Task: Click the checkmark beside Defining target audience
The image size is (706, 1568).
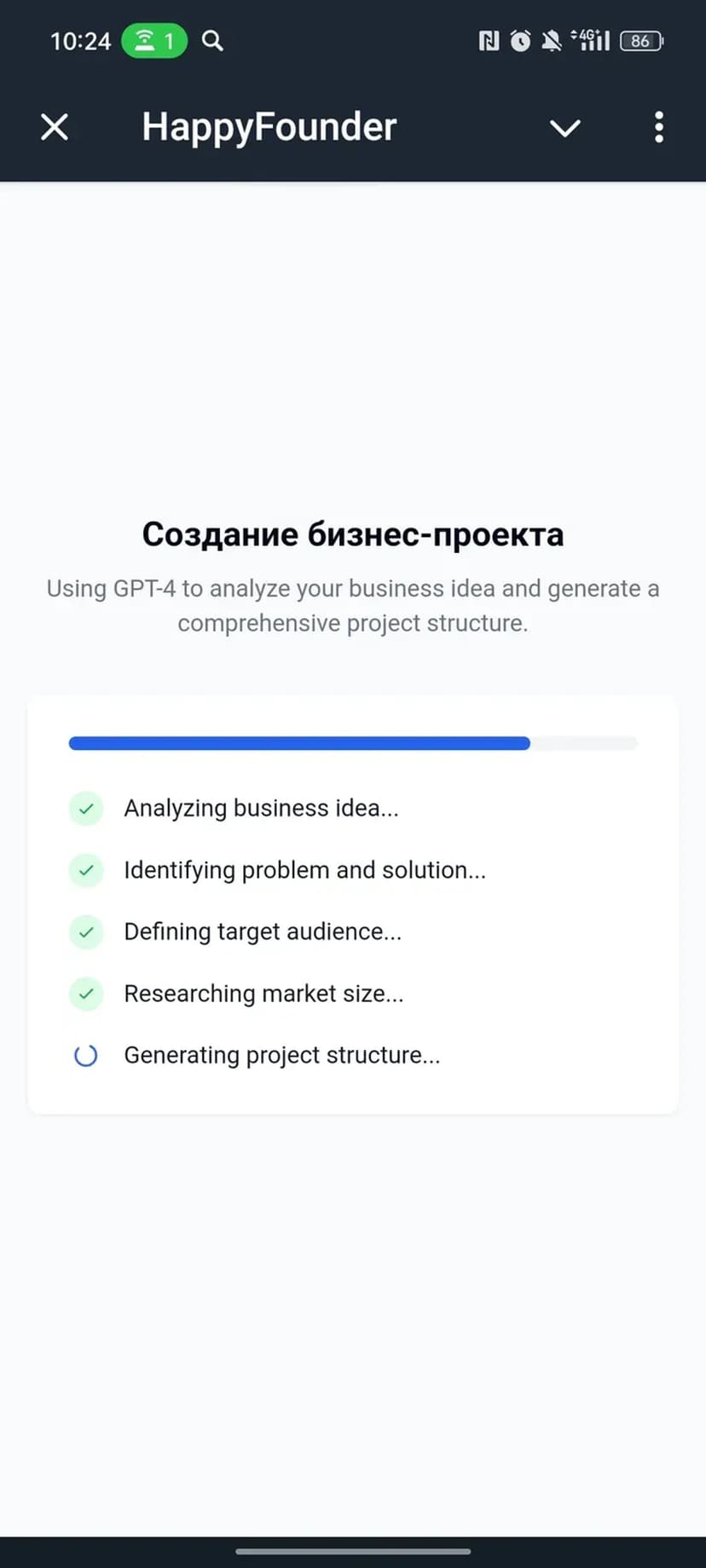Action: 86,931
